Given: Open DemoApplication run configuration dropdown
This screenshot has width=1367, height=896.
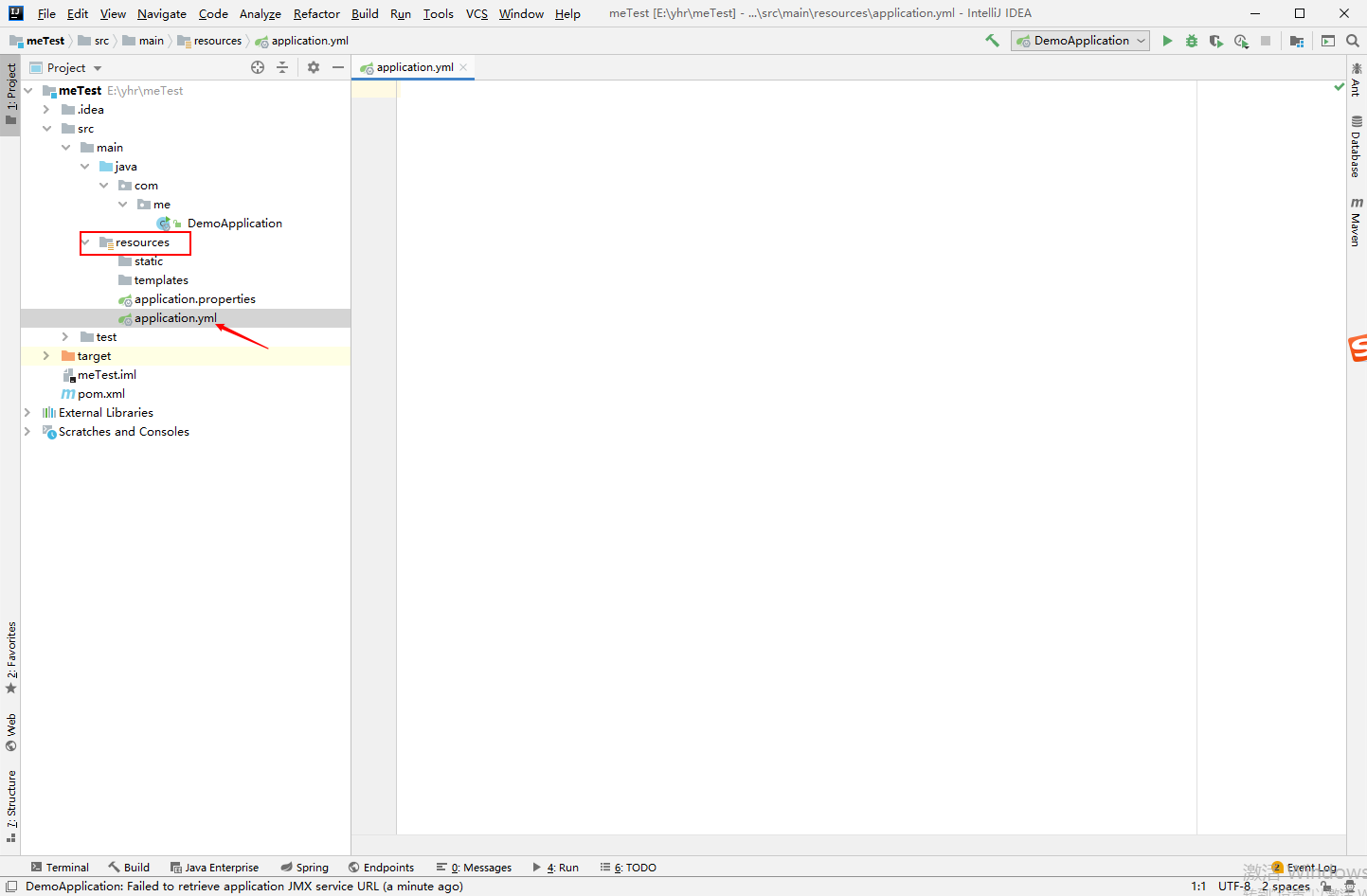Looking at the screenshot, I should pyautogui.click(x=1080, y=41).
